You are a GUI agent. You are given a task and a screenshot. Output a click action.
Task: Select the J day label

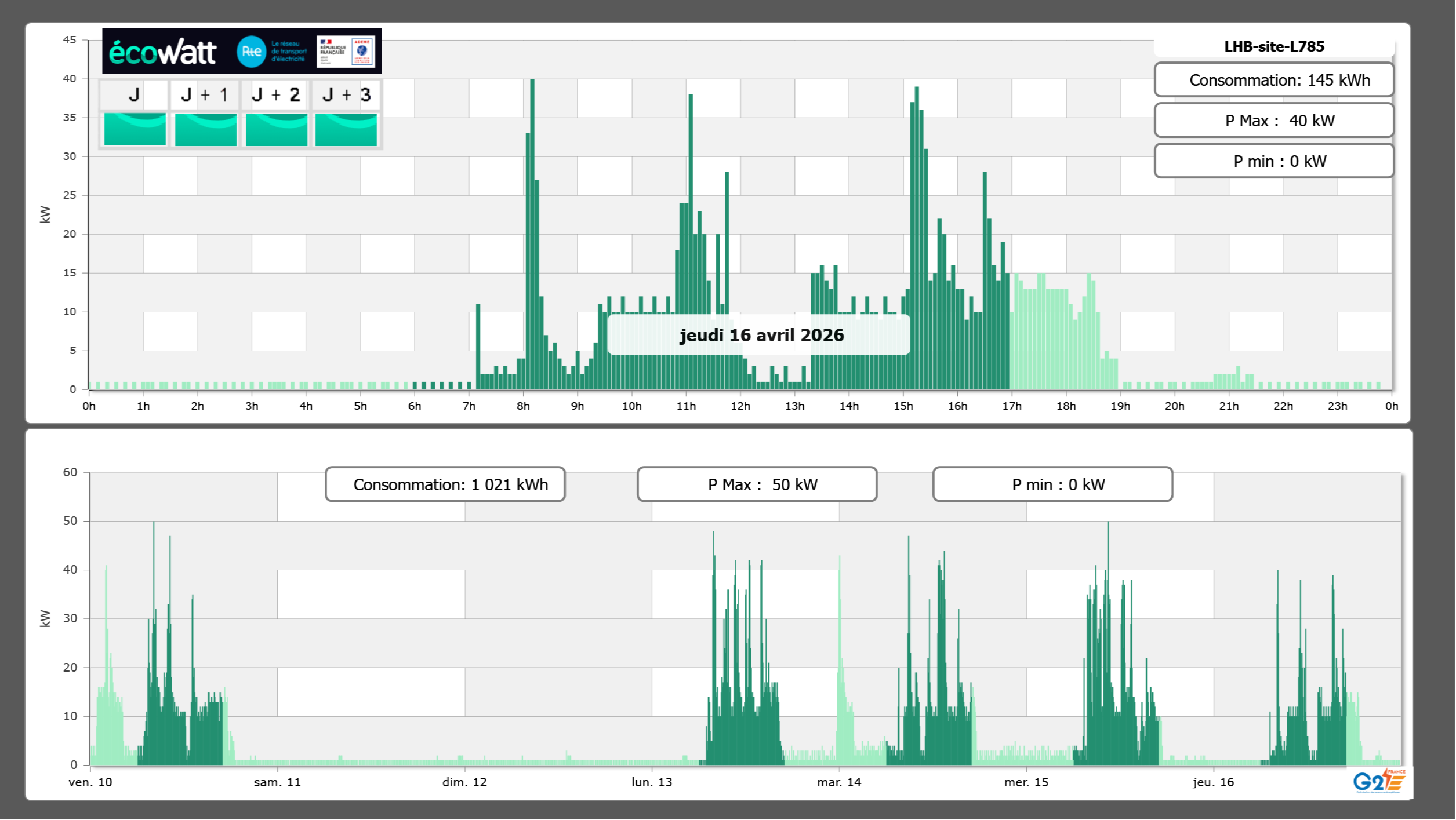(x=135, y=94)
